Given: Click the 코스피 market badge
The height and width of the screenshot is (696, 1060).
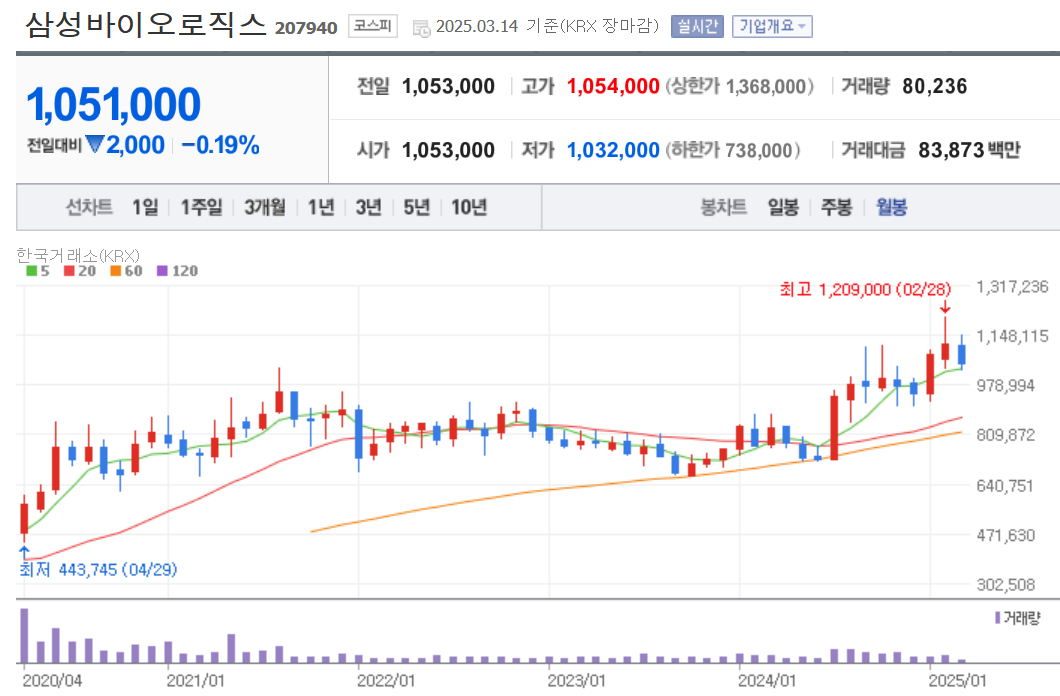Looking at the screenshot, I should [372, 26].
